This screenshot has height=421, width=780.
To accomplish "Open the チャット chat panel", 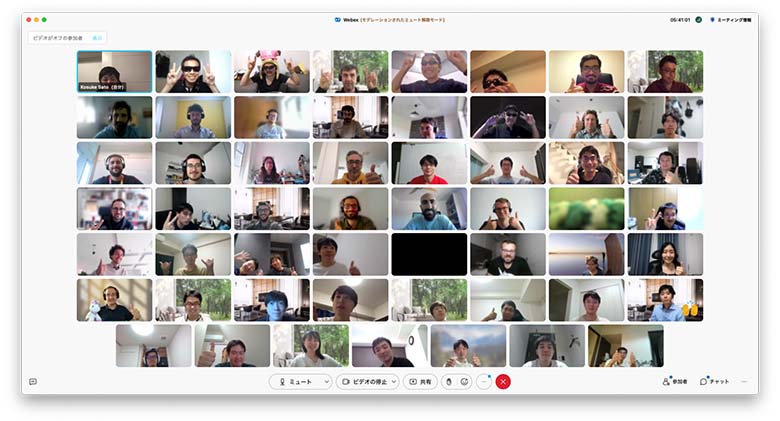I will click(714, 381).
